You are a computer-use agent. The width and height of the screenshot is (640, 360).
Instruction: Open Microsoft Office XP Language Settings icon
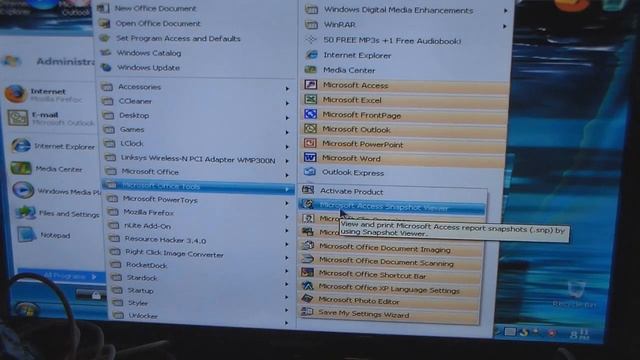(x=307, y=286)
